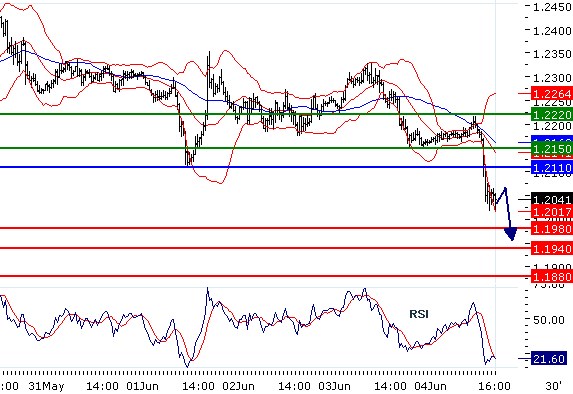Screen dimensions: 573x394
Task: Click the green horizontal line at 1.2220
Action: [x=265, y=114]
